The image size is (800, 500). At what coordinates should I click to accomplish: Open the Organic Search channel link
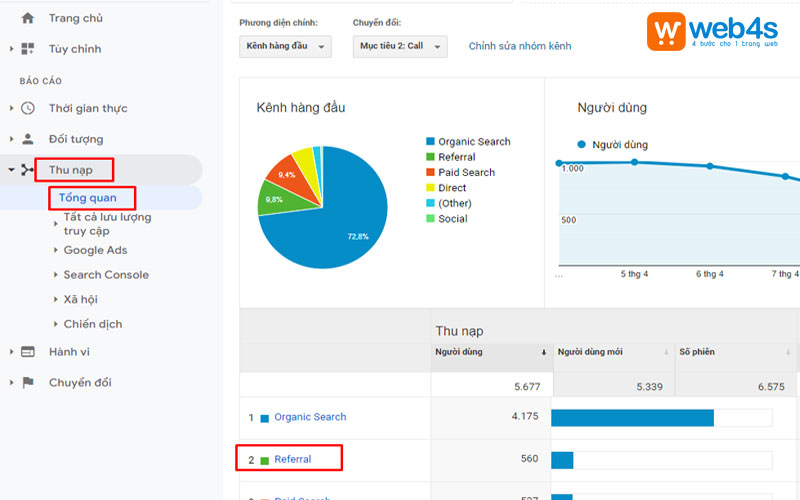pos(310,417)
